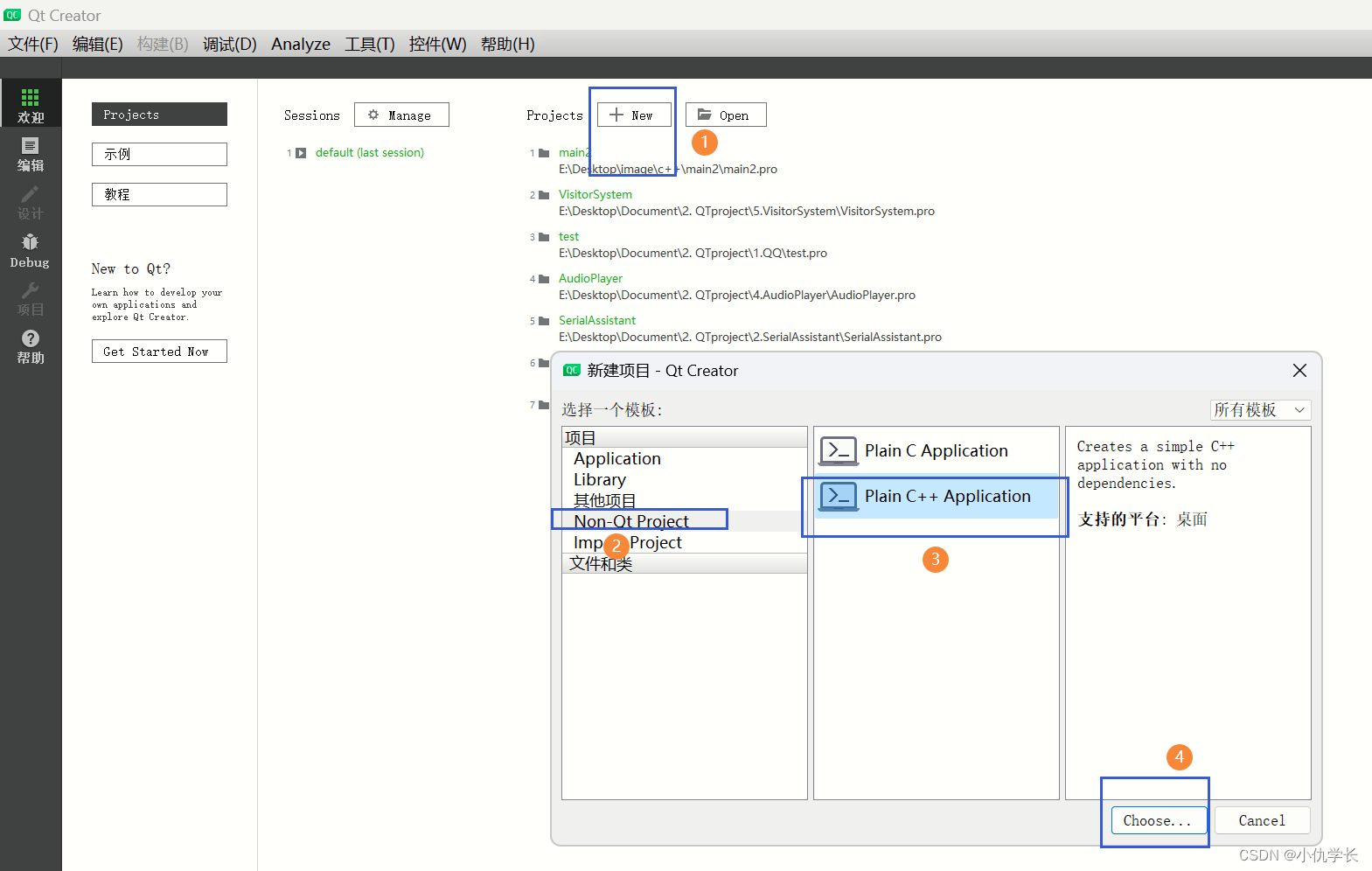Open the Help (帮助) mode

coord(31,345)
